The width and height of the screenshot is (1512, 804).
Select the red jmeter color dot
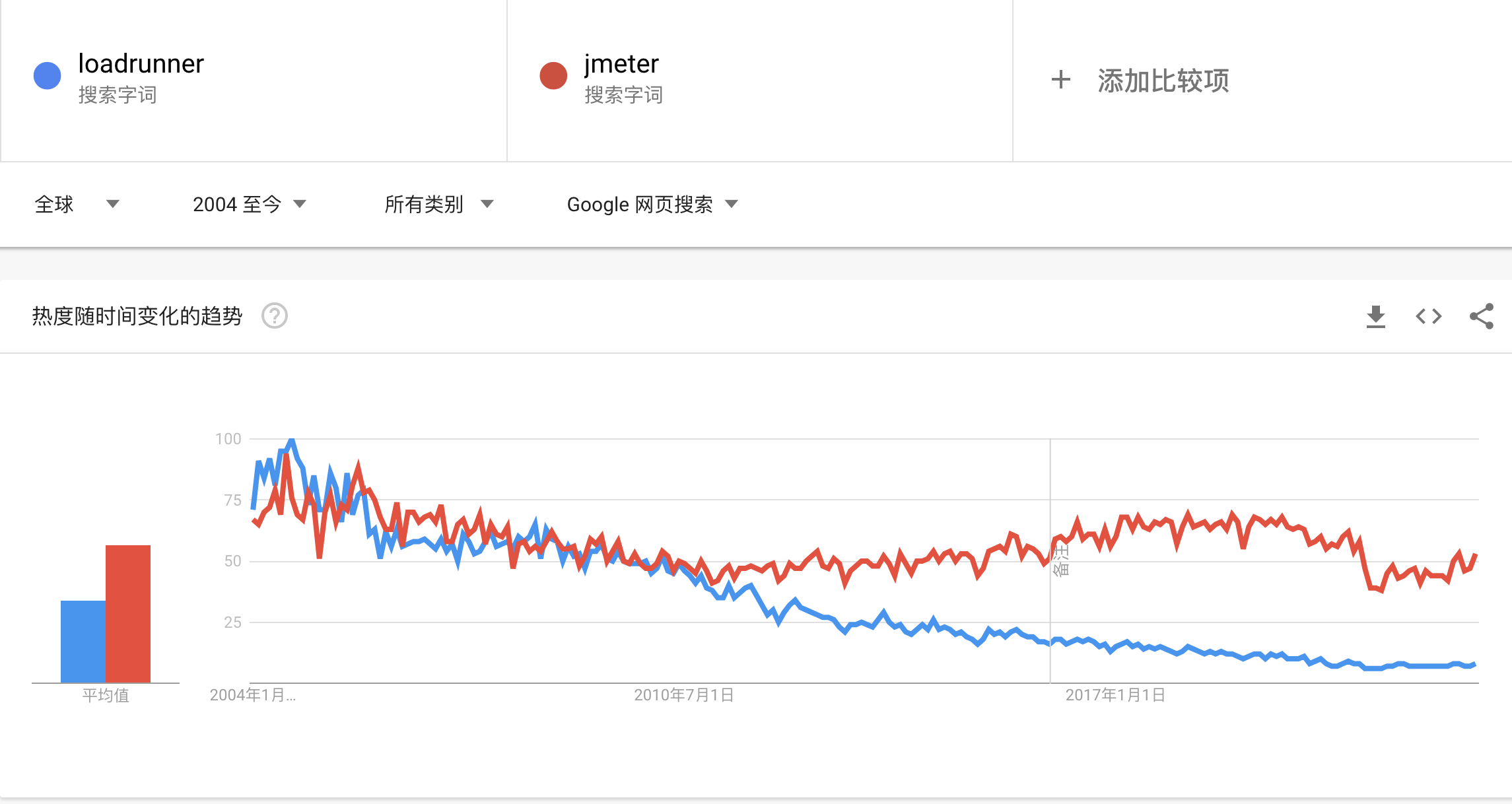pyautogui.click(x=553, y=76)
